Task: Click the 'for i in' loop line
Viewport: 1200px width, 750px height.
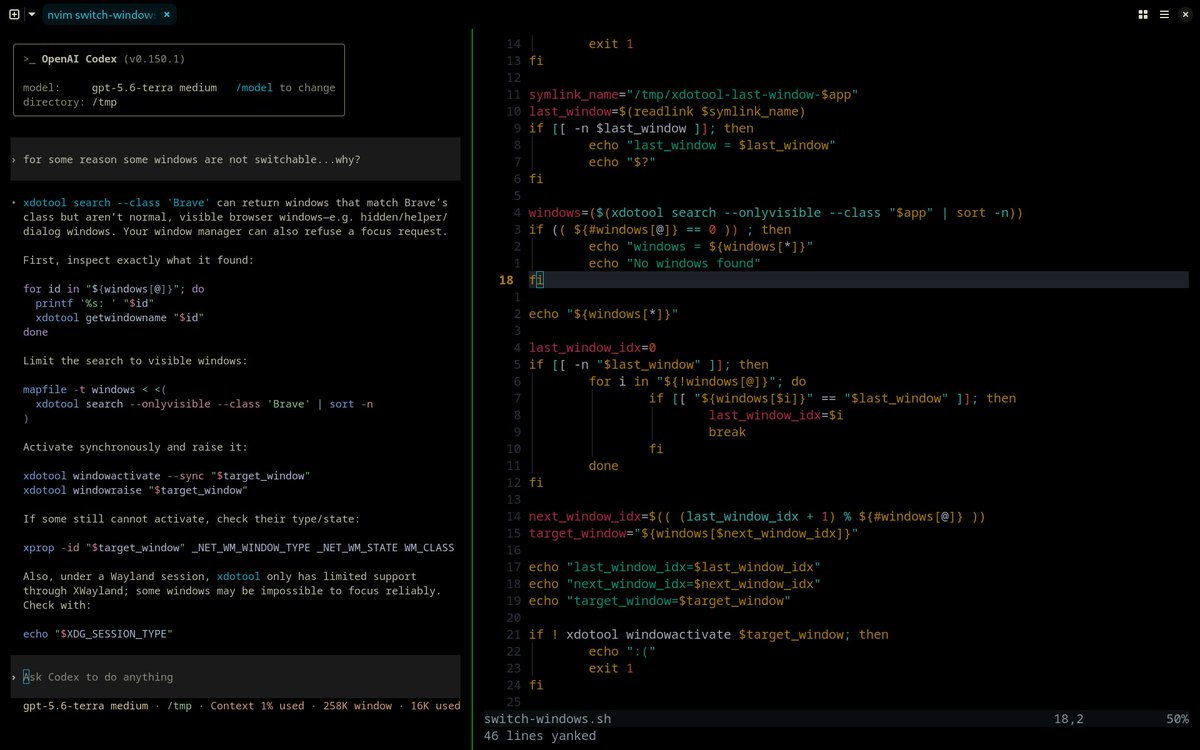Action: point(697,381)
